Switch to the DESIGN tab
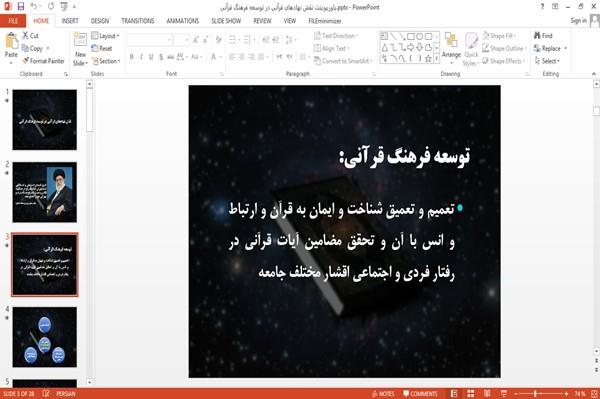 coord(99,21)
